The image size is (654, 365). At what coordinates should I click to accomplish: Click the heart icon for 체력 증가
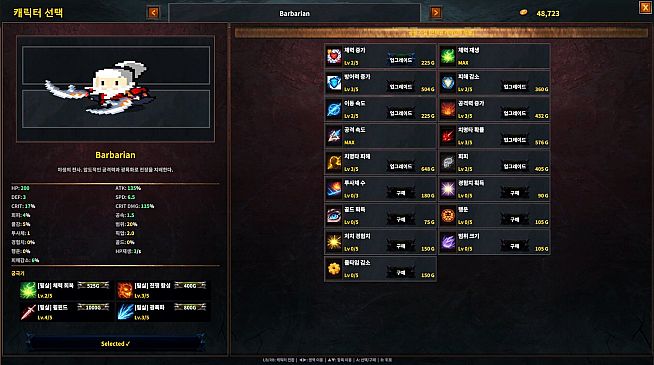(334, 56)
